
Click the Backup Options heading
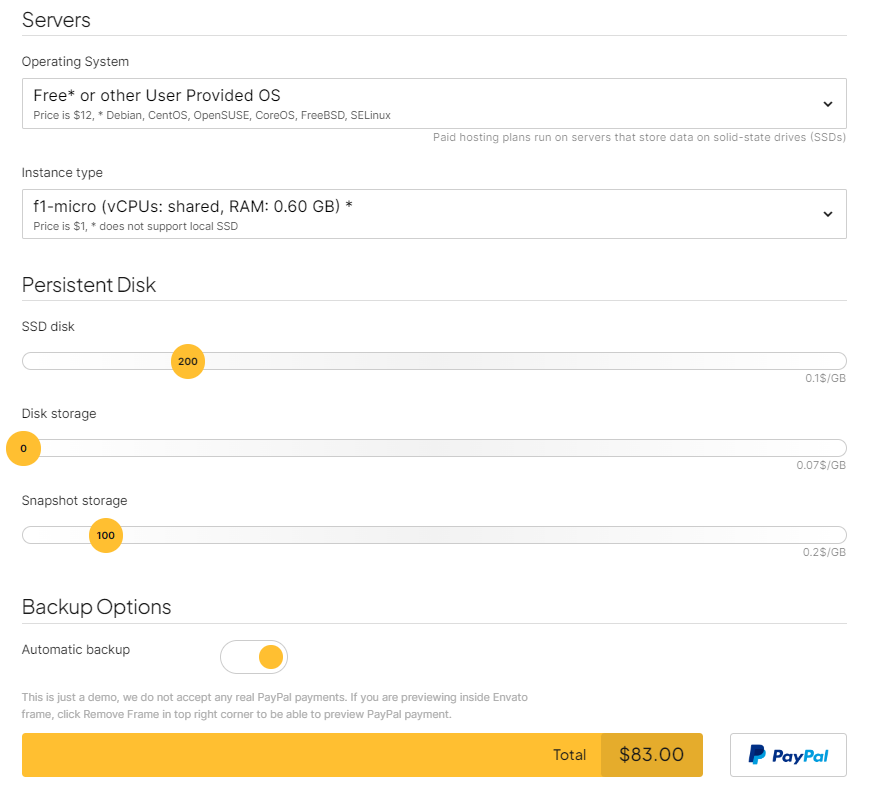point(96,607)
